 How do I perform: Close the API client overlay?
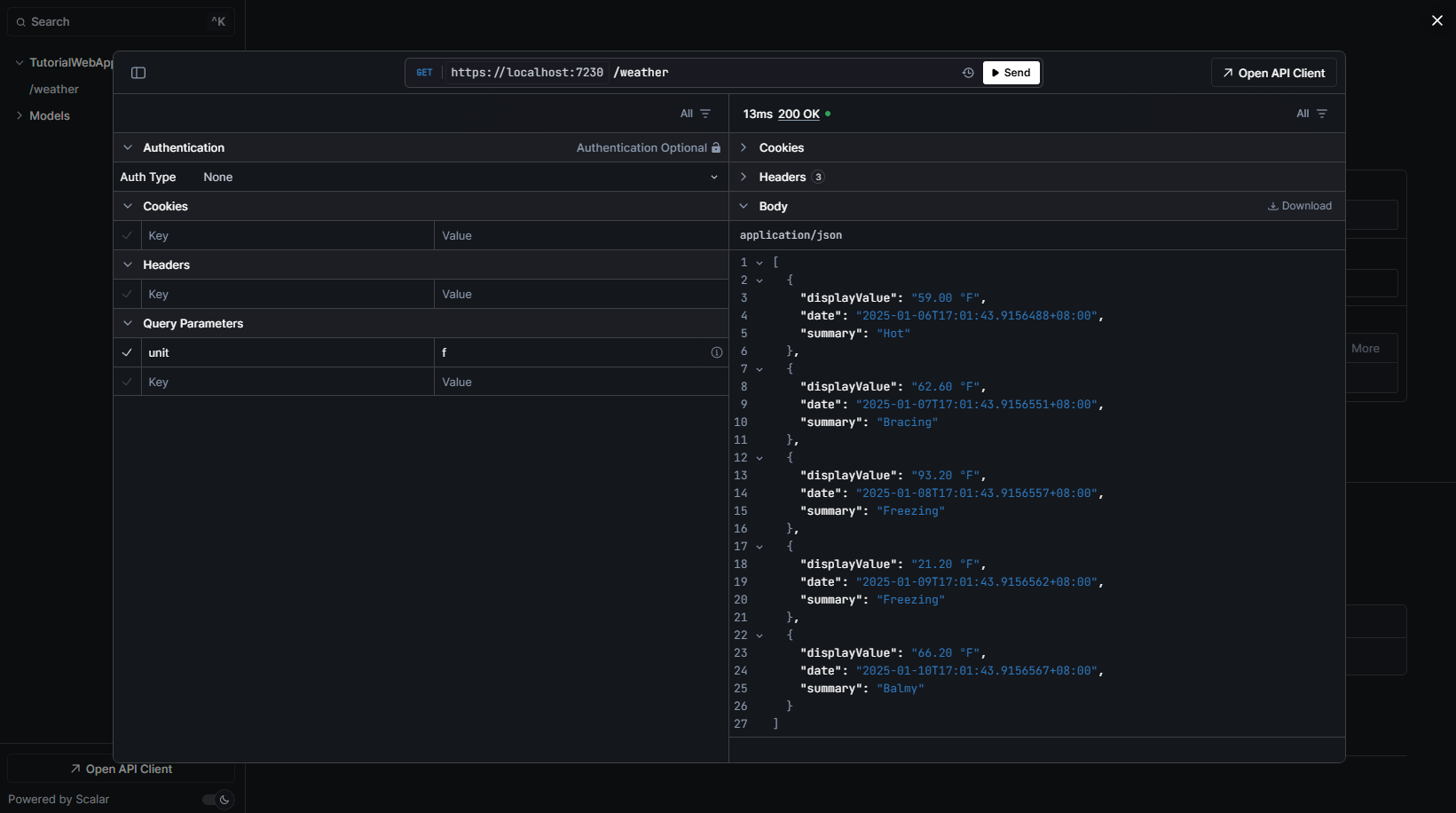(1436, 20)
